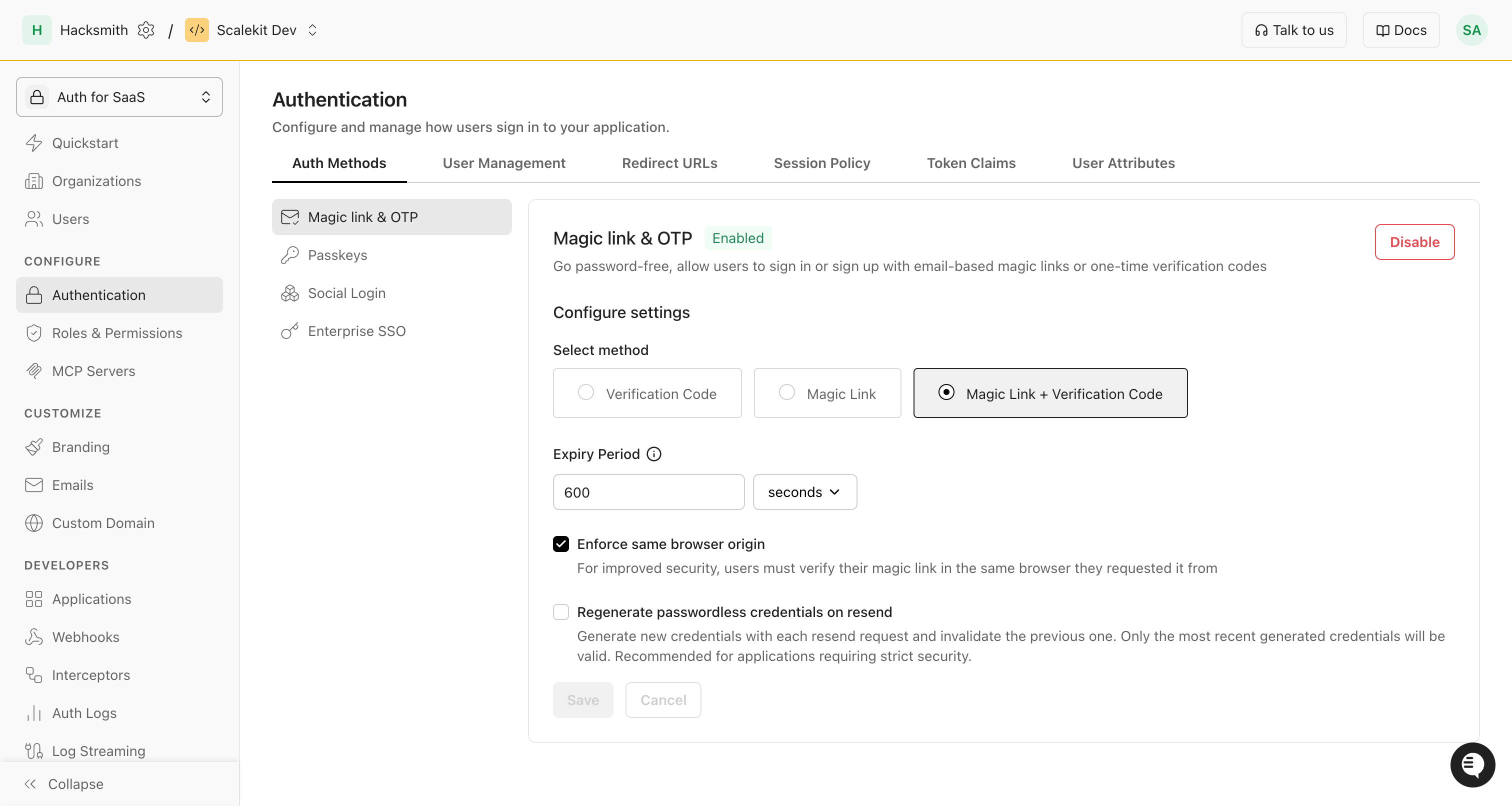Click the Select method label

(600, 350)
